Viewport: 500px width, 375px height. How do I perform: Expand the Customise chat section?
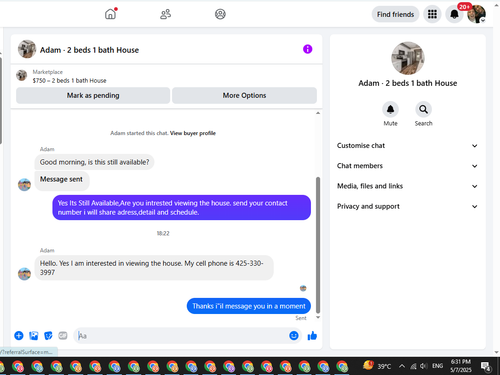[x=407, y=146]
